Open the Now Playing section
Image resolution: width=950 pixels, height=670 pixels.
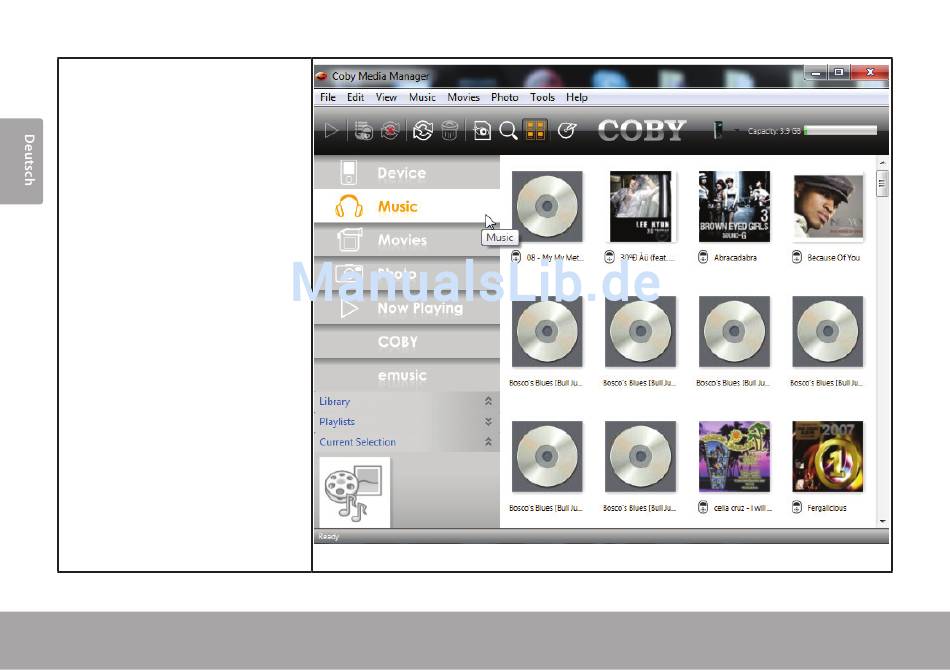[407, 308]
